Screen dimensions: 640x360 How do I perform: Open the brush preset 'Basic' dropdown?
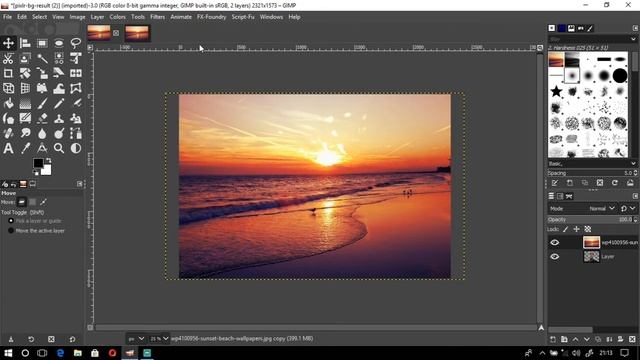tap(591, 164)
